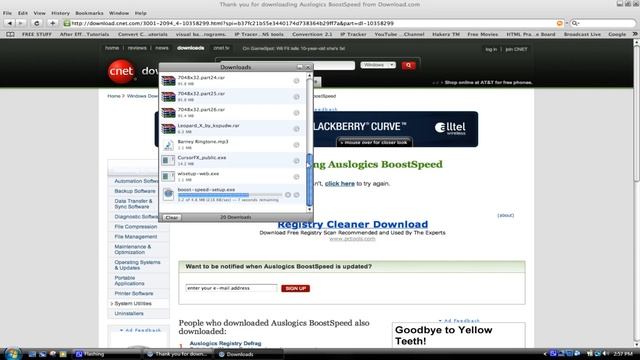Click the cnet red logo

(121, 71)
